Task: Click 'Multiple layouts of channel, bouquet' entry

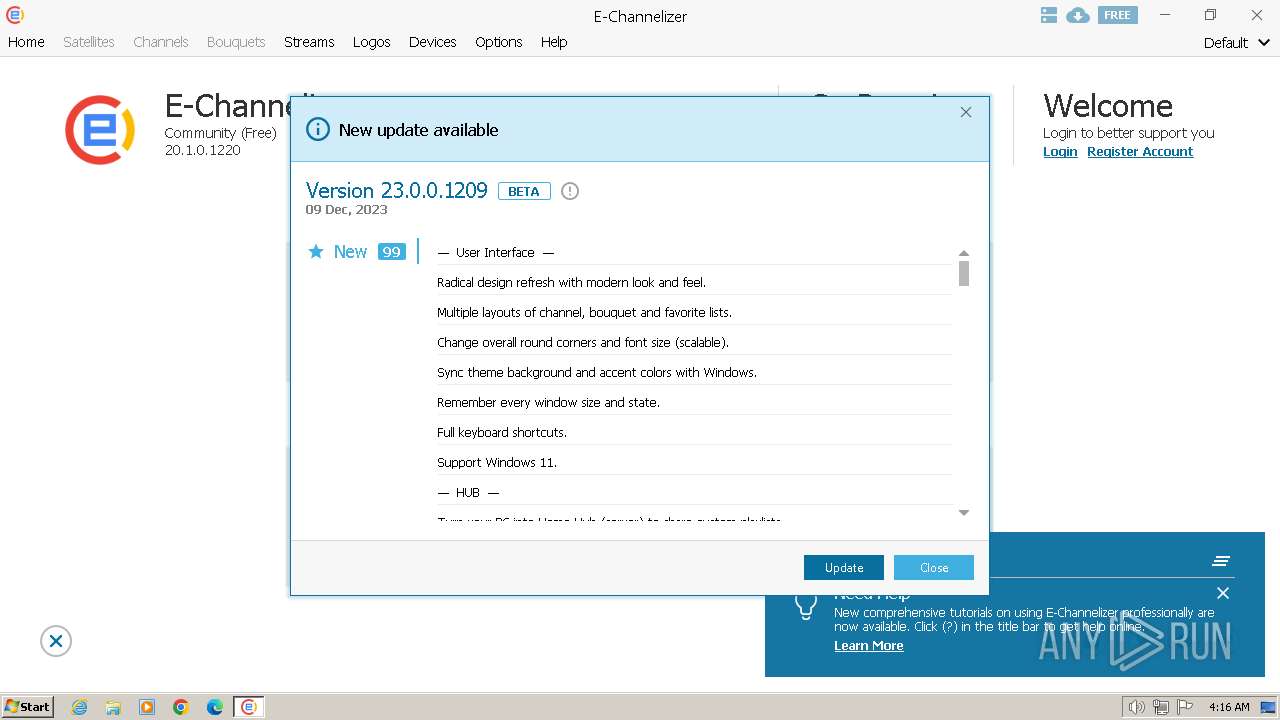Action: click(584, 312)
